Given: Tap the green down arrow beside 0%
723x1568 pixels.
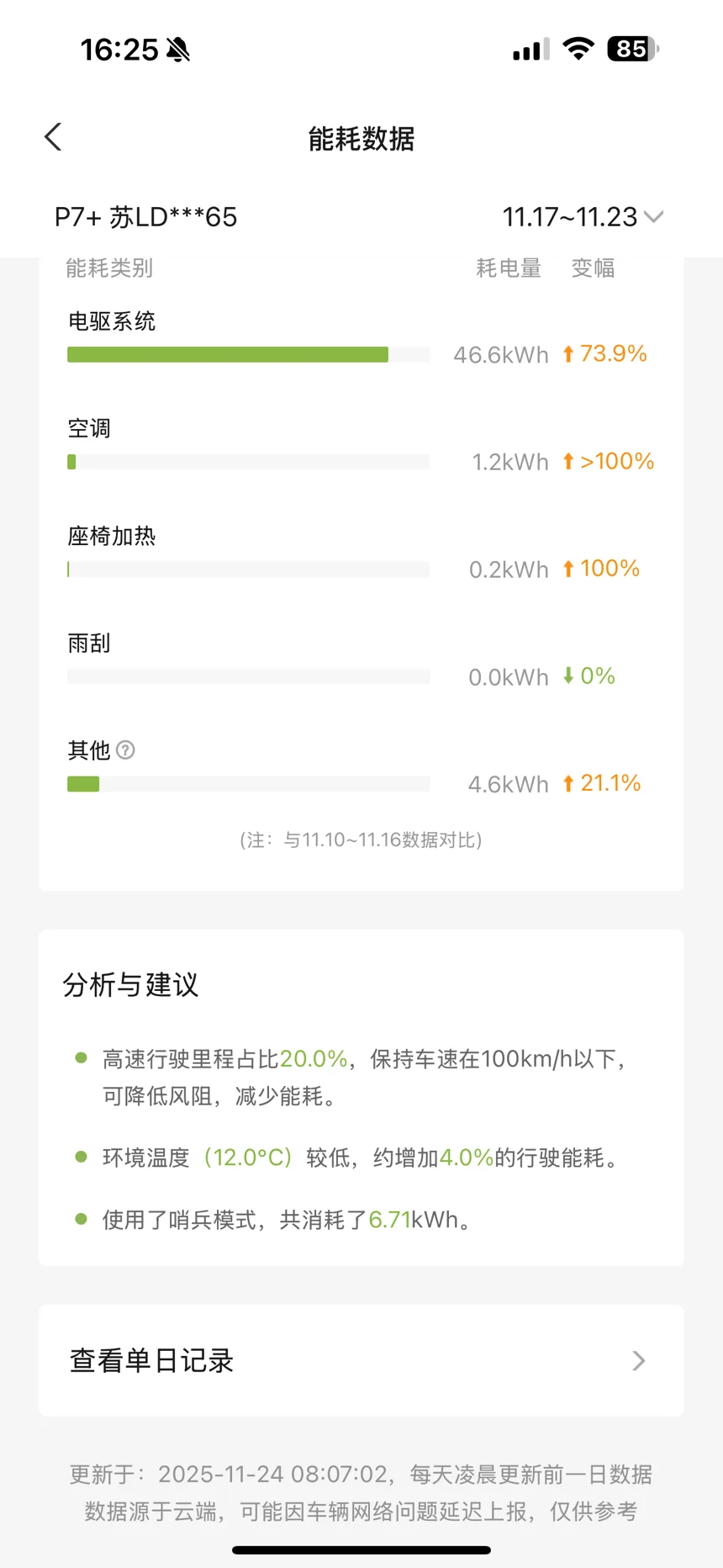Looking at the screenshot, I should tap(568, 675).
